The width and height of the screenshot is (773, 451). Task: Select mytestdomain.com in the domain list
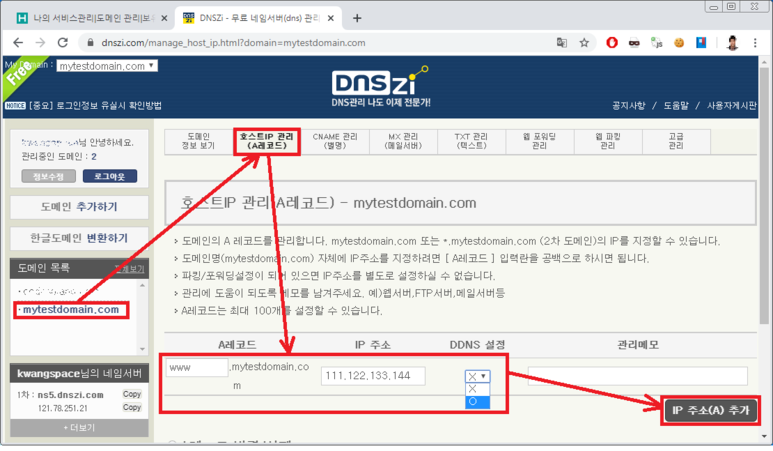[x=70, y=310]
